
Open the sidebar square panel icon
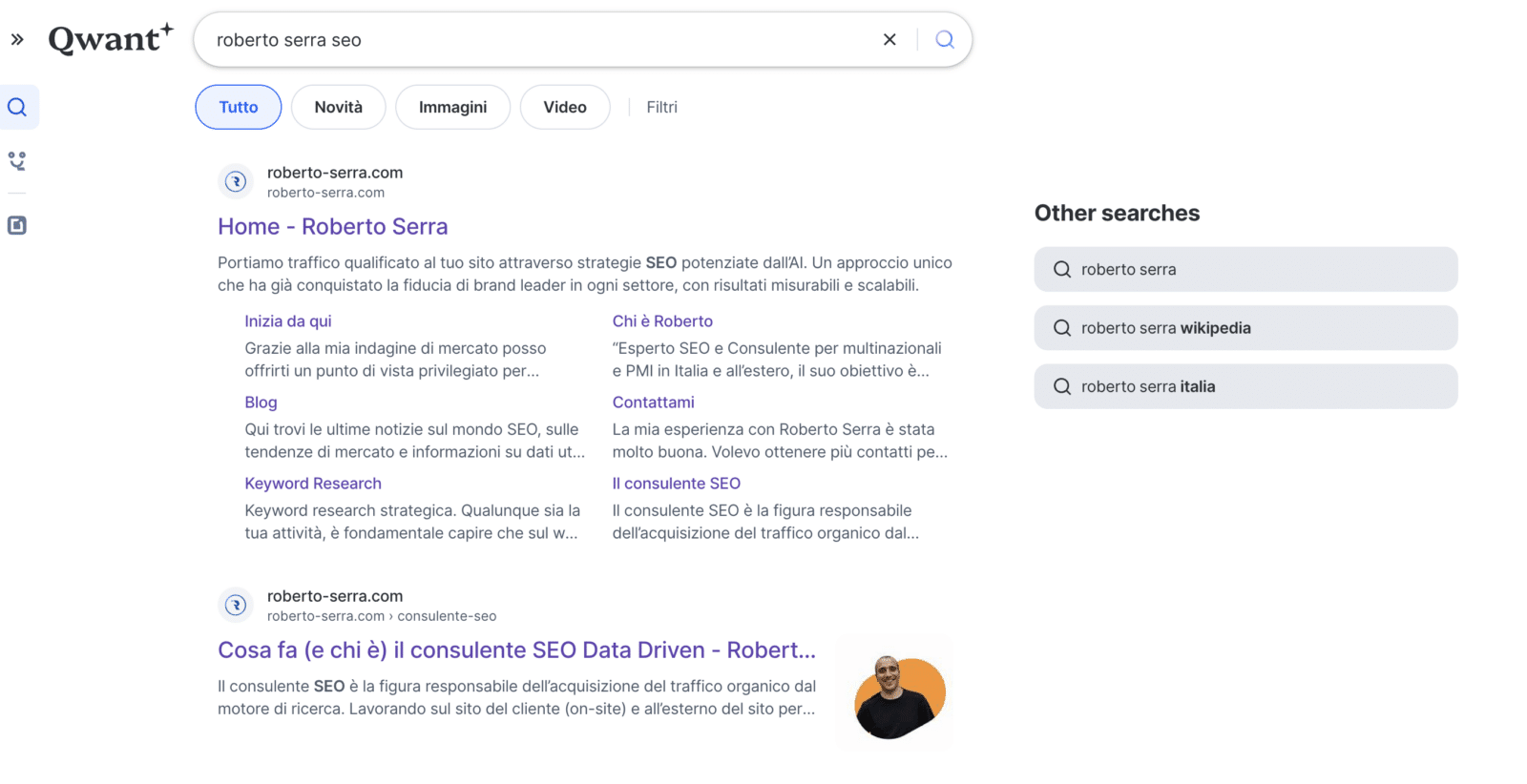tap(17, 225)
